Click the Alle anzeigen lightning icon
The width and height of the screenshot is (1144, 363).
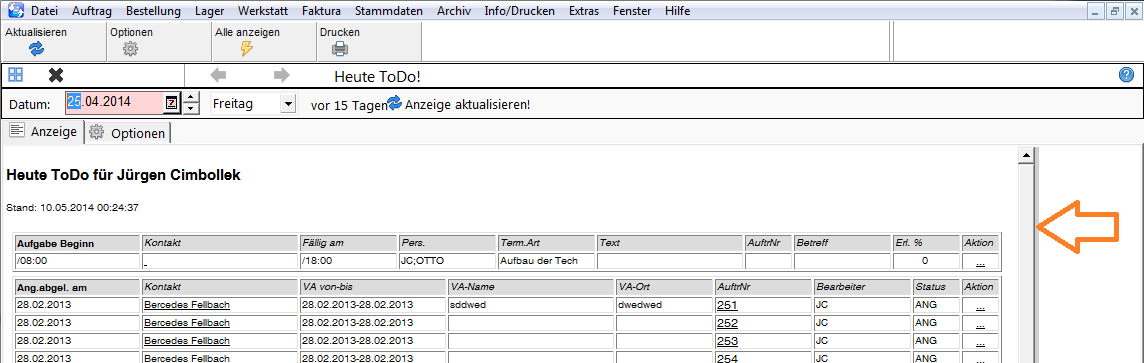(x=247, y=49)
